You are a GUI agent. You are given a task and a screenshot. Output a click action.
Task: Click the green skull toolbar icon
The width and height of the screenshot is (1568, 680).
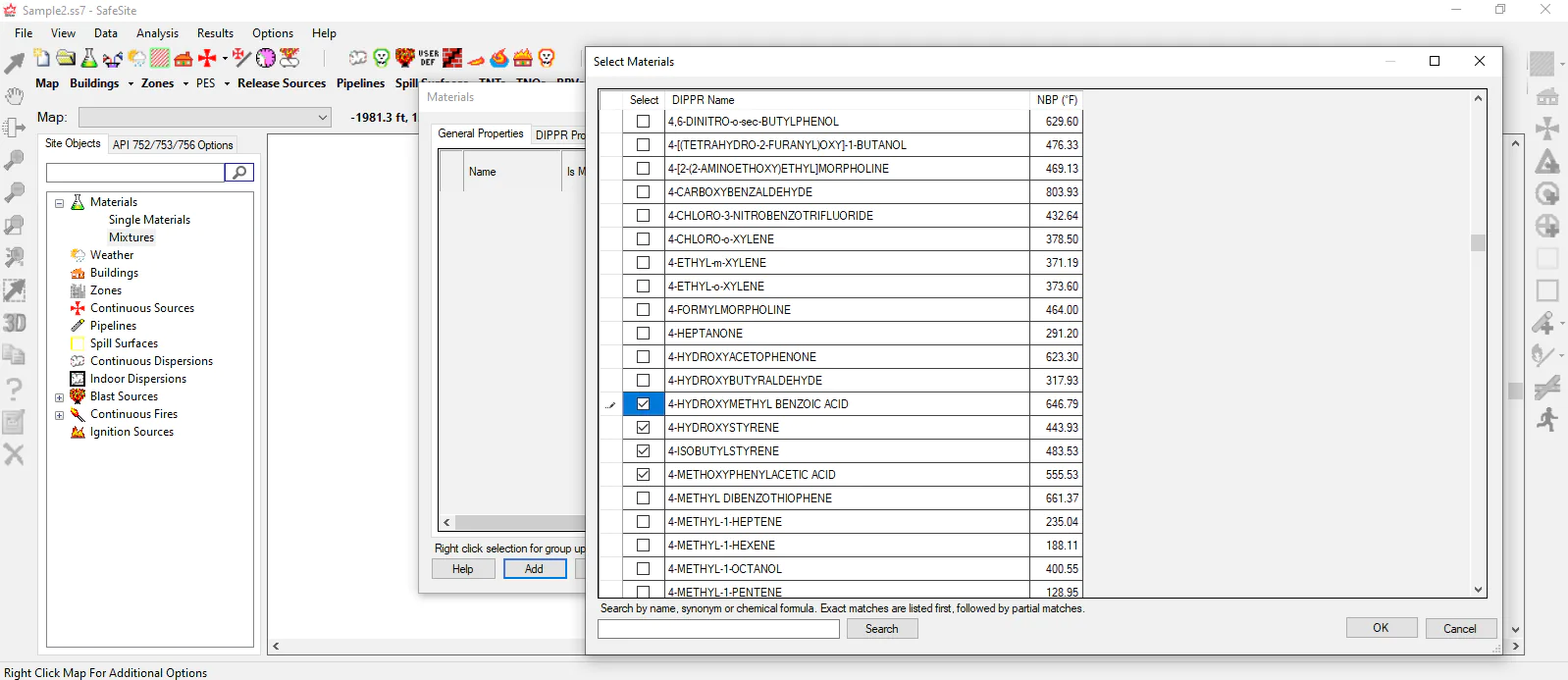click(x=382, y=58)
